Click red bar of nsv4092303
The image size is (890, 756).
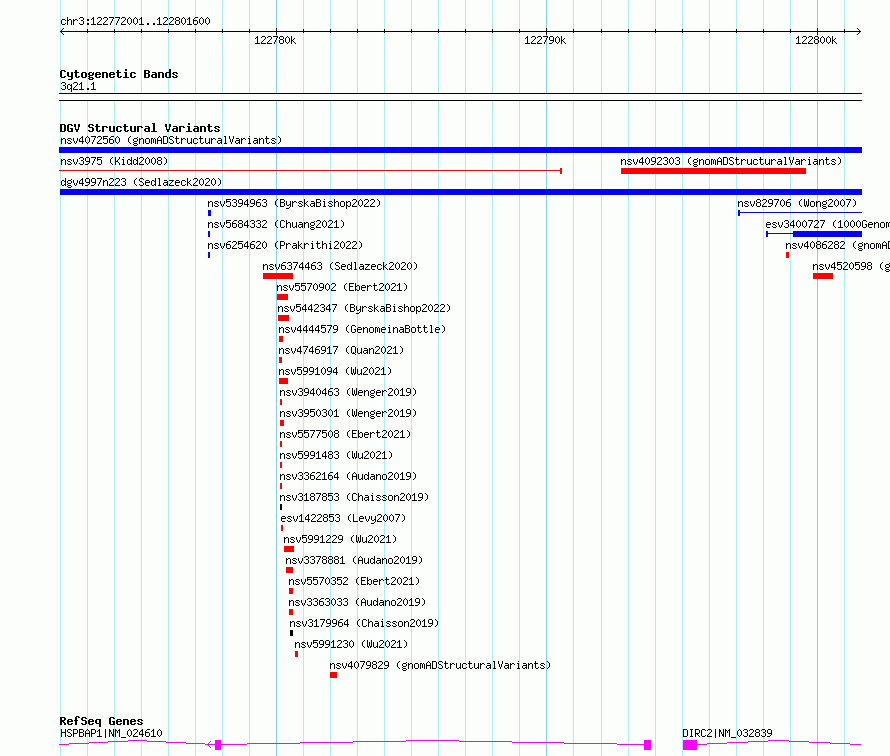tap(713, 171)
